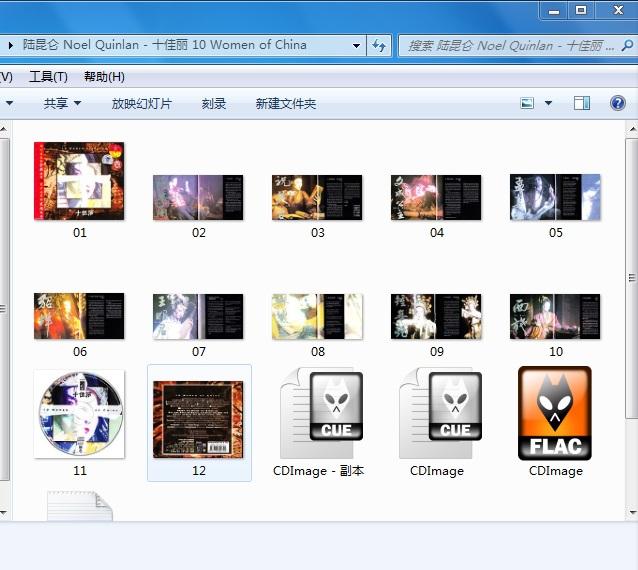
Task: Click the file name label 12
Action: pyautogui.click(x=199, y=471)
